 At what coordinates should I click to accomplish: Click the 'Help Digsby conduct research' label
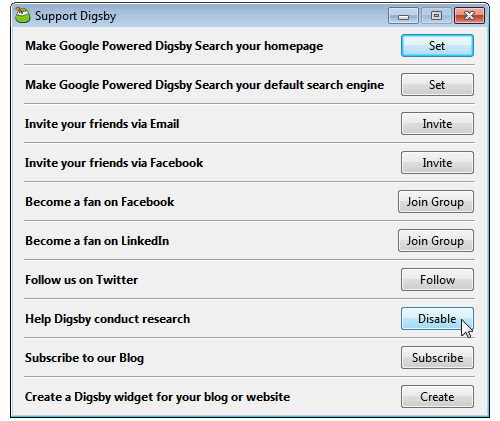tap(107, 319)
